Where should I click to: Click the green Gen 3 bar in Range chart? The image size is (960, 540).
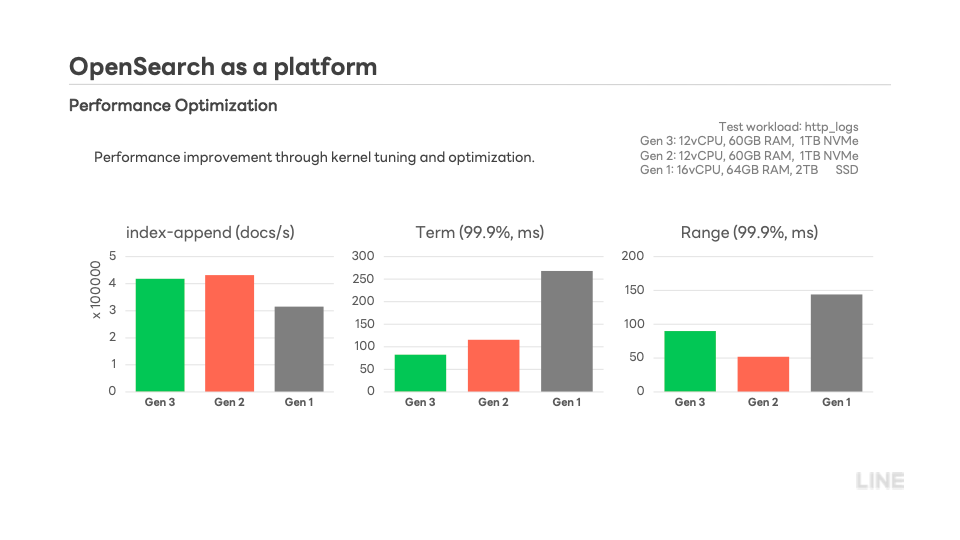(x=689, y=361)
